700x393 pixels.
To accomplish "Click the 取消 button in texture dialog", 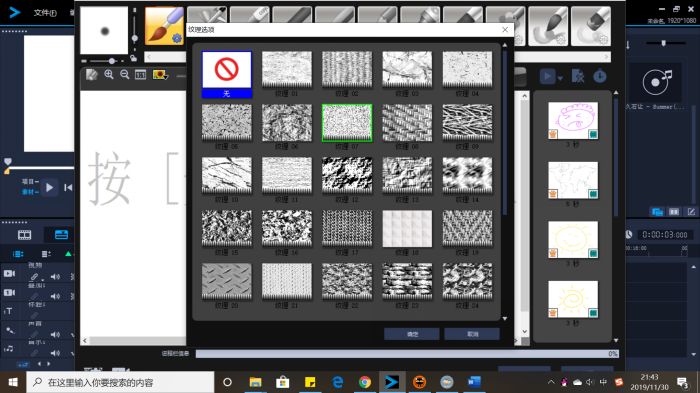I will pos(472,334).
